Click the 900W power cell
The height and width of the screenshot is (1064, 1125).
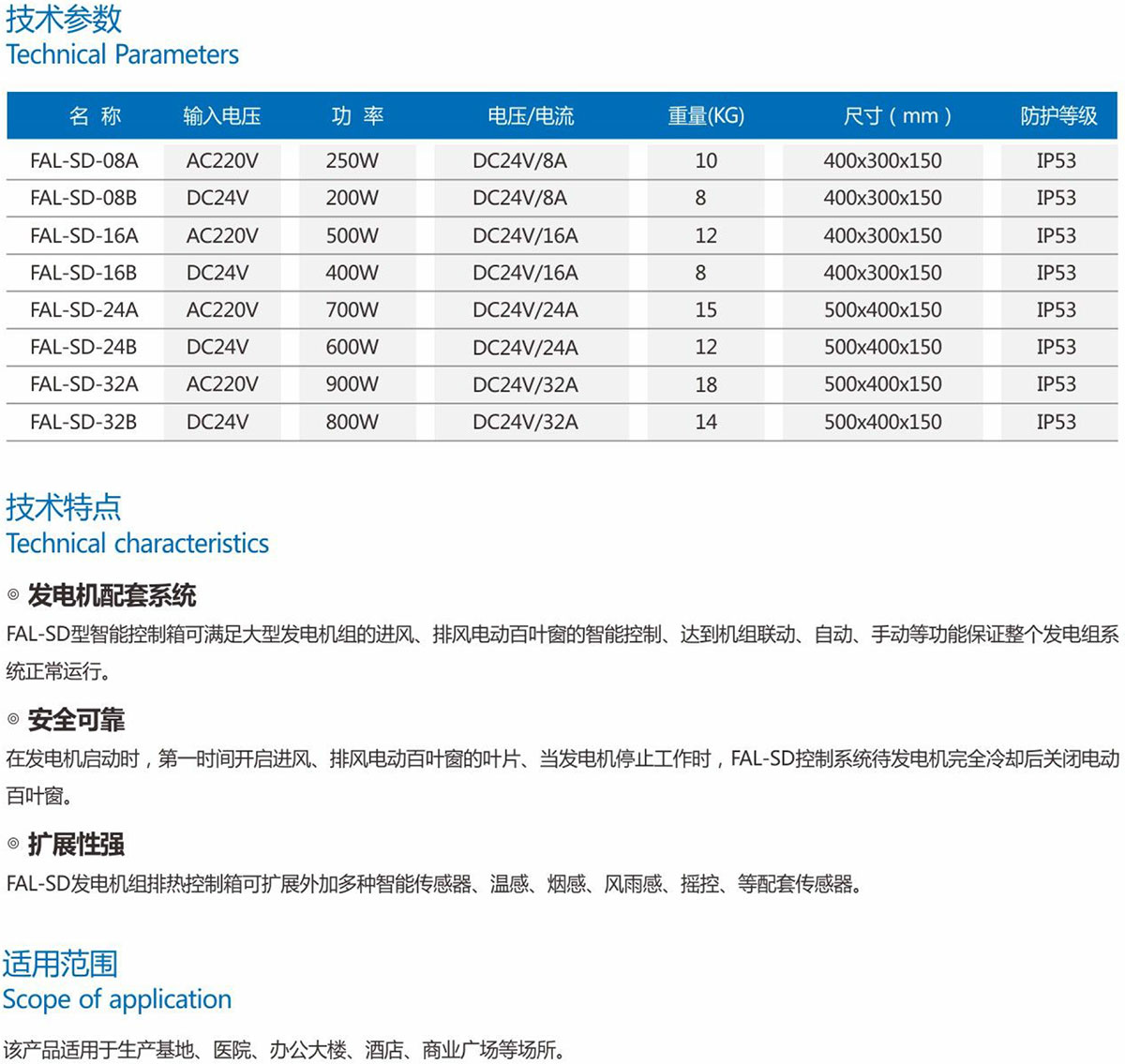click(352, 384)
